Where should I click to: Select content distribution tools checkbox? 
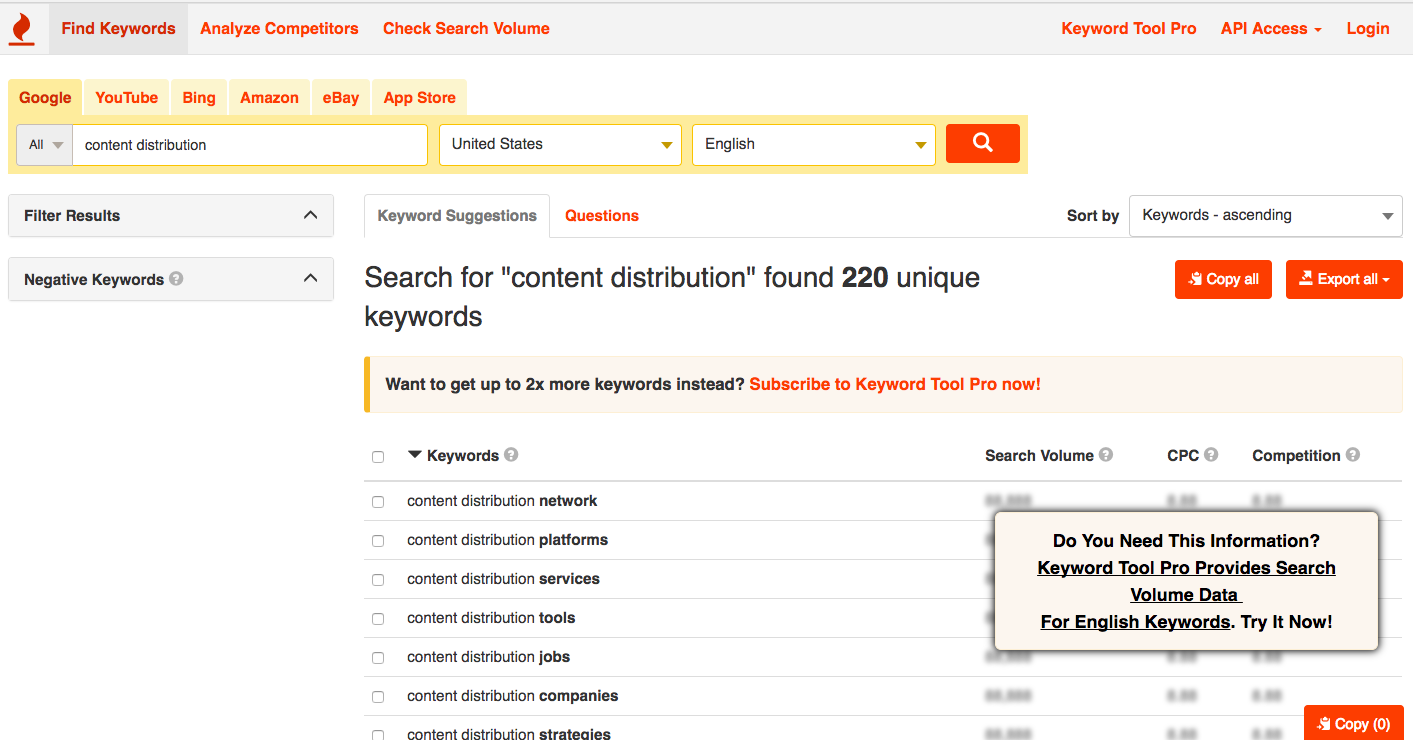(x=378, y=619)
